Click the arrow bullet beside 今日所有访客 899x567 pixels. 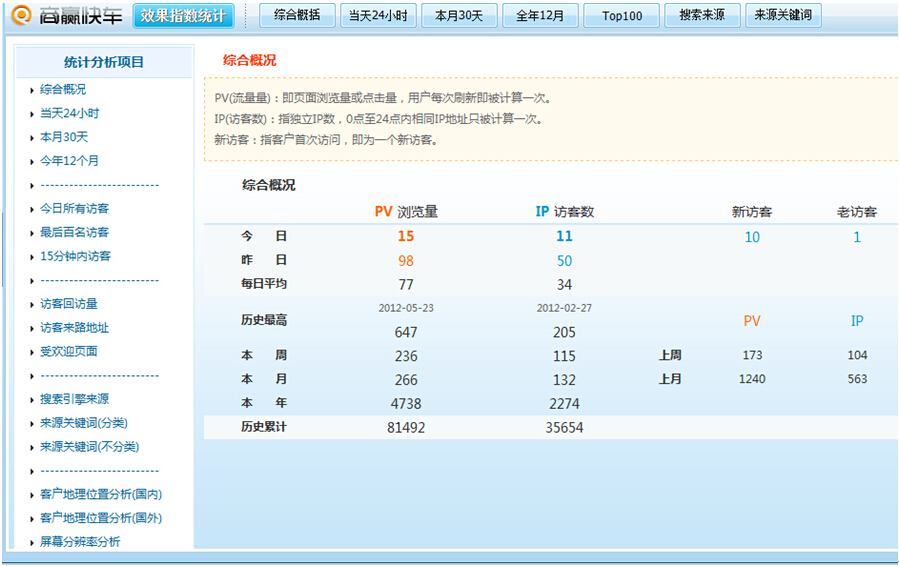point(32,209)
